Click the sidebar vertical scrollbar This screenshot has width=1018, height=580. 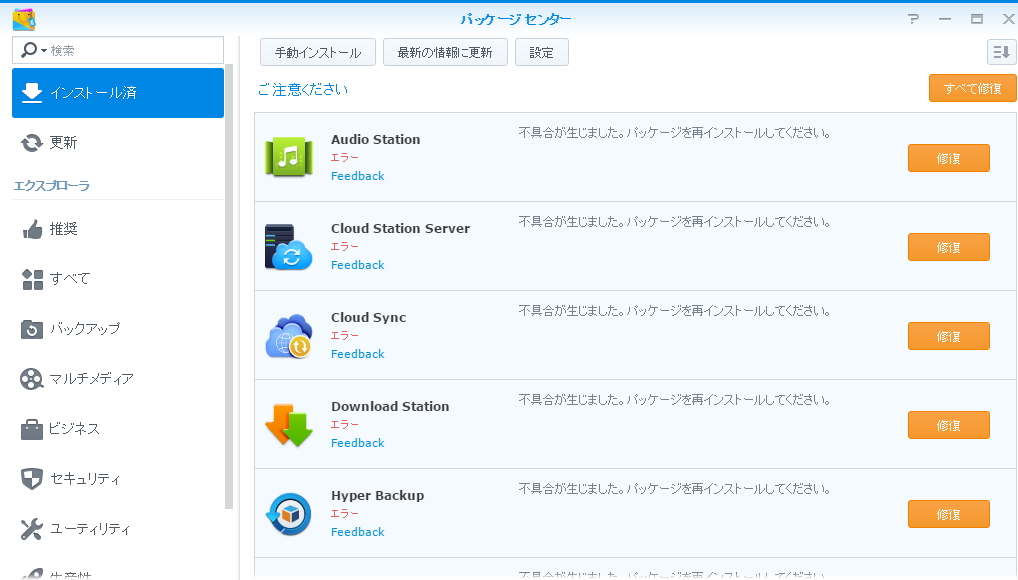tap(229, 286)
